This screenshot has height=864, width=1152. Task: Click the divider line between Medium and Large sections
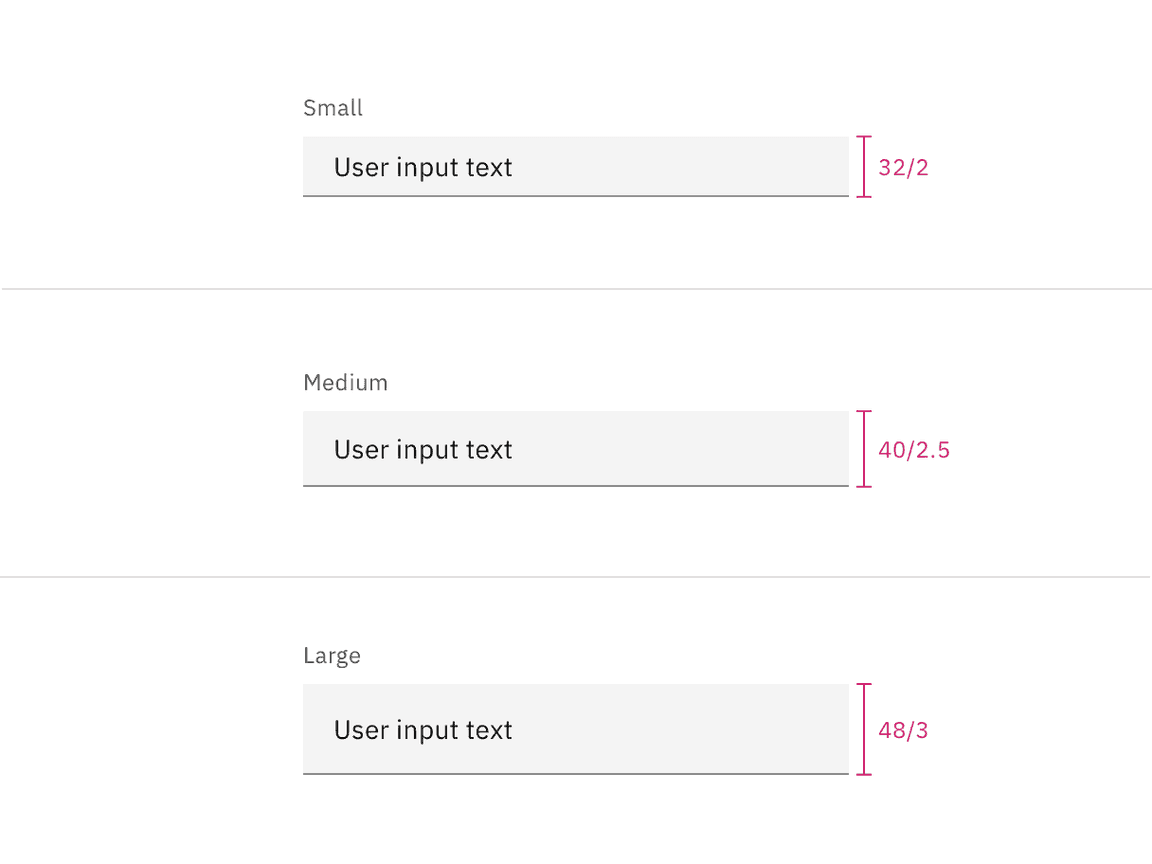pos(576,575)
